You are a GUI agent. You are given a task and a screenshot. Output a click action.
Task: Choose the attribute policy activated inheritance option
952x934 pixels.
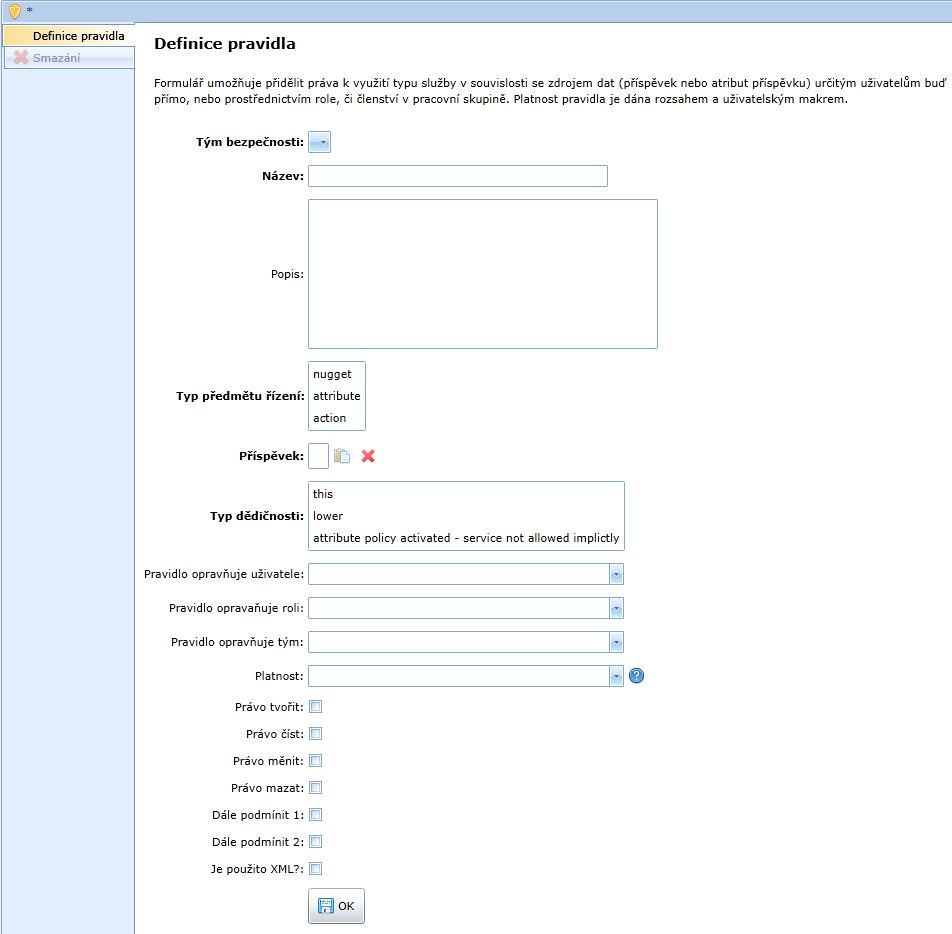[466, 538]
